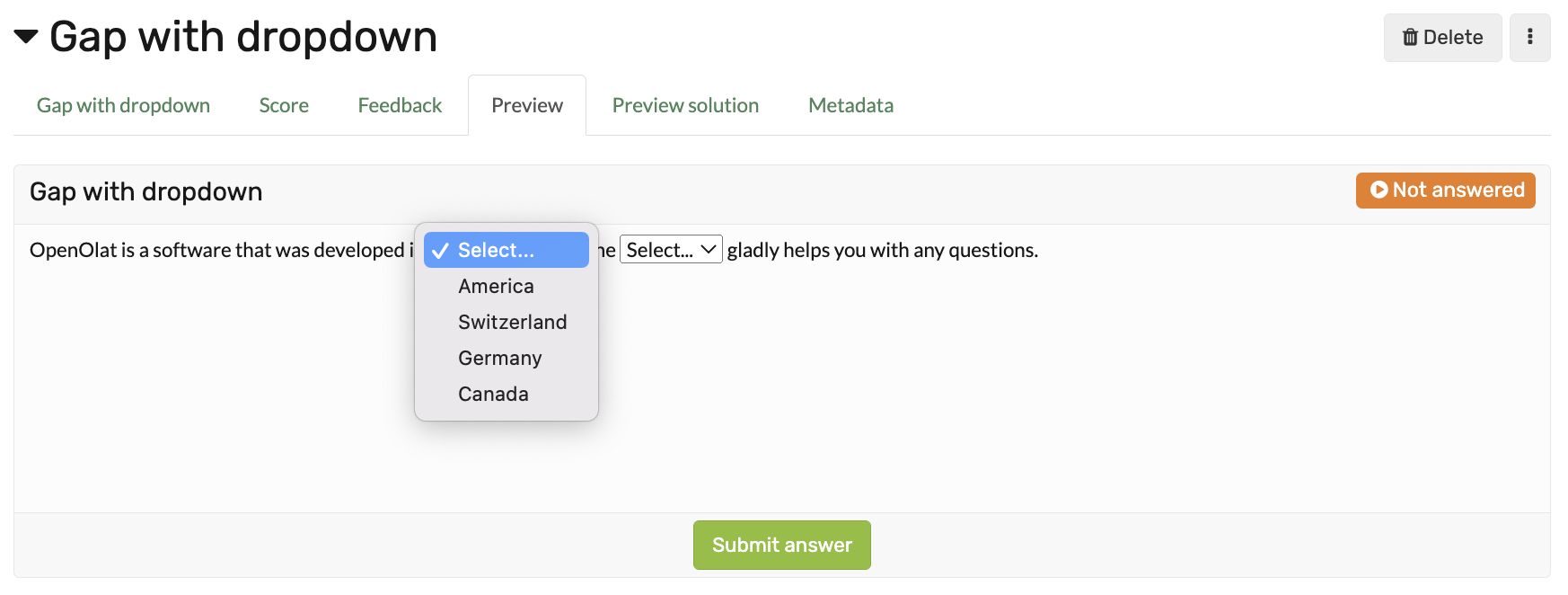Open the Feedback tab
1568x595 pixels.
(x=400, y=105)
